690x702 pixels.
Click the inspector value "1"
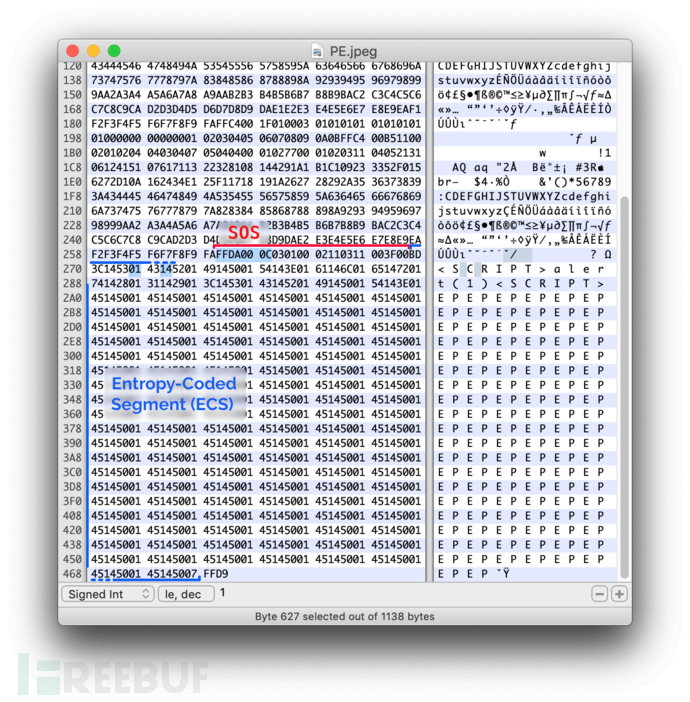pyautogui.click(x=223, y=593)
